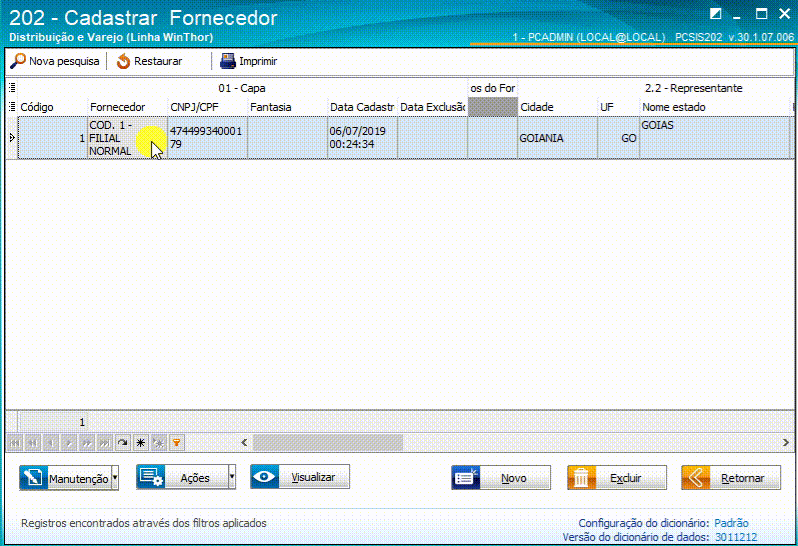
Task: Open the orange filter funnel button
Action: 176,443
